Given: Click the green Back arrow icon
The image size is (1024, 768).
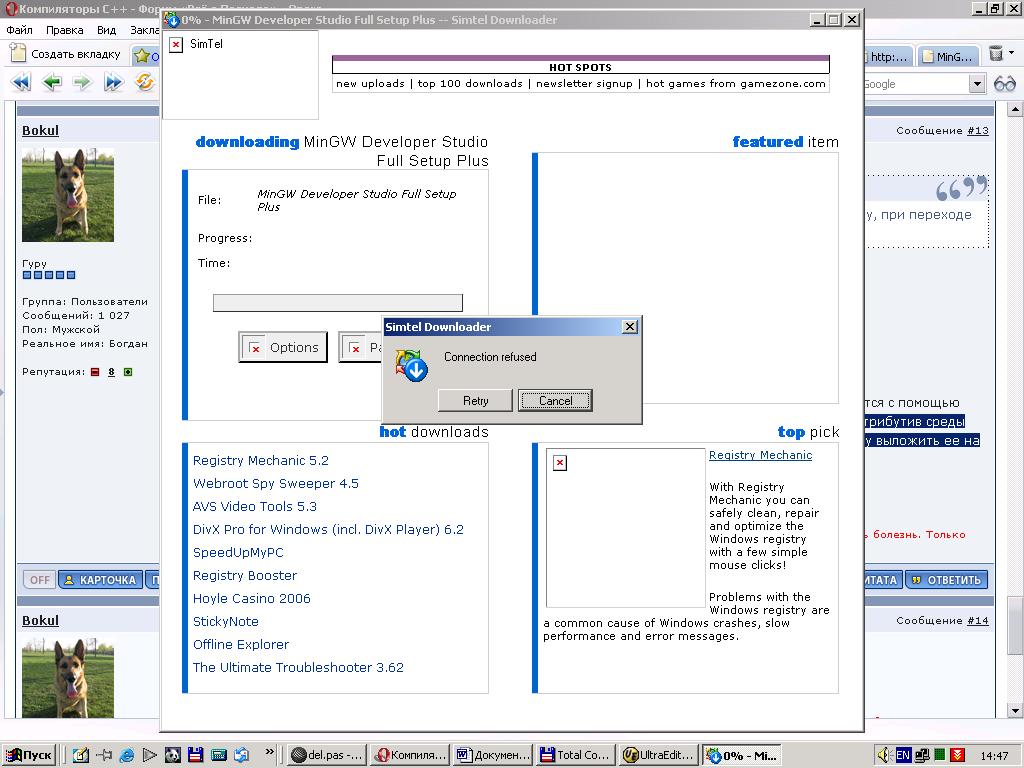Looking at the screenshot, I should point(52,83).
